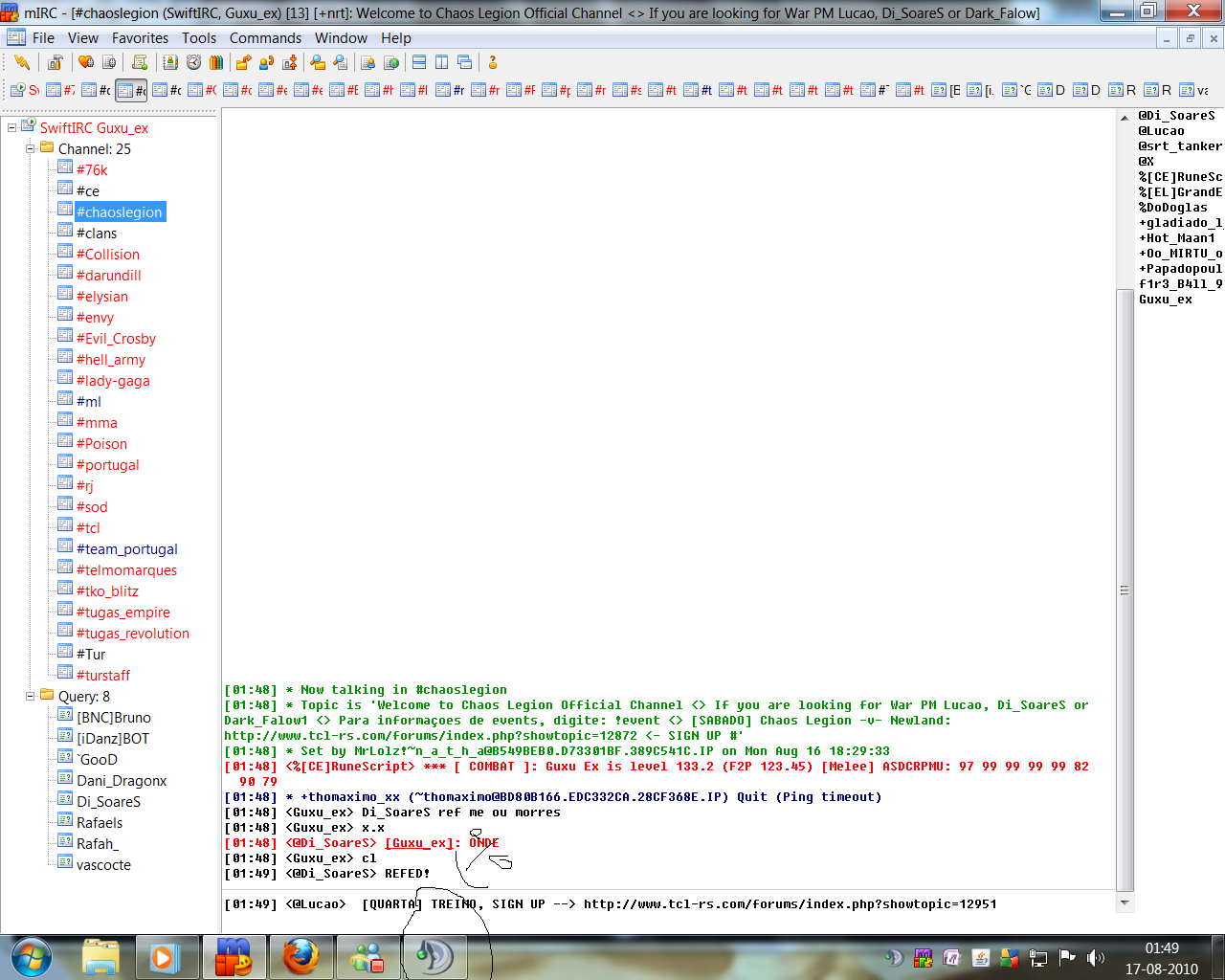Open the Scripts Editor scroll icon
This screenshot has height=980, width=1225.
(140, 63)
